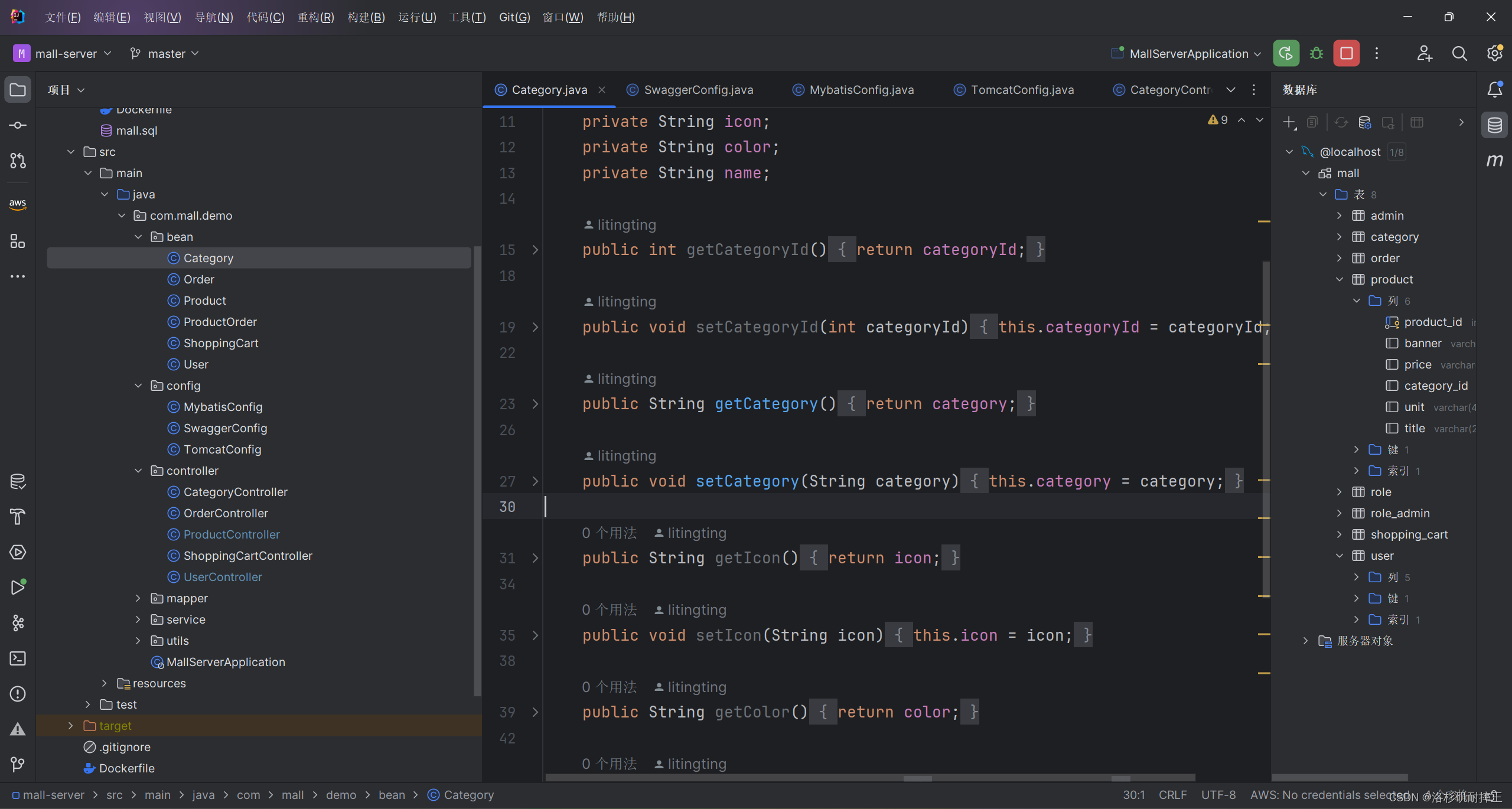This screenshot has height=809, width=1512.
Task: Go to next highlighted error arrow
Action: point(1260,120)
